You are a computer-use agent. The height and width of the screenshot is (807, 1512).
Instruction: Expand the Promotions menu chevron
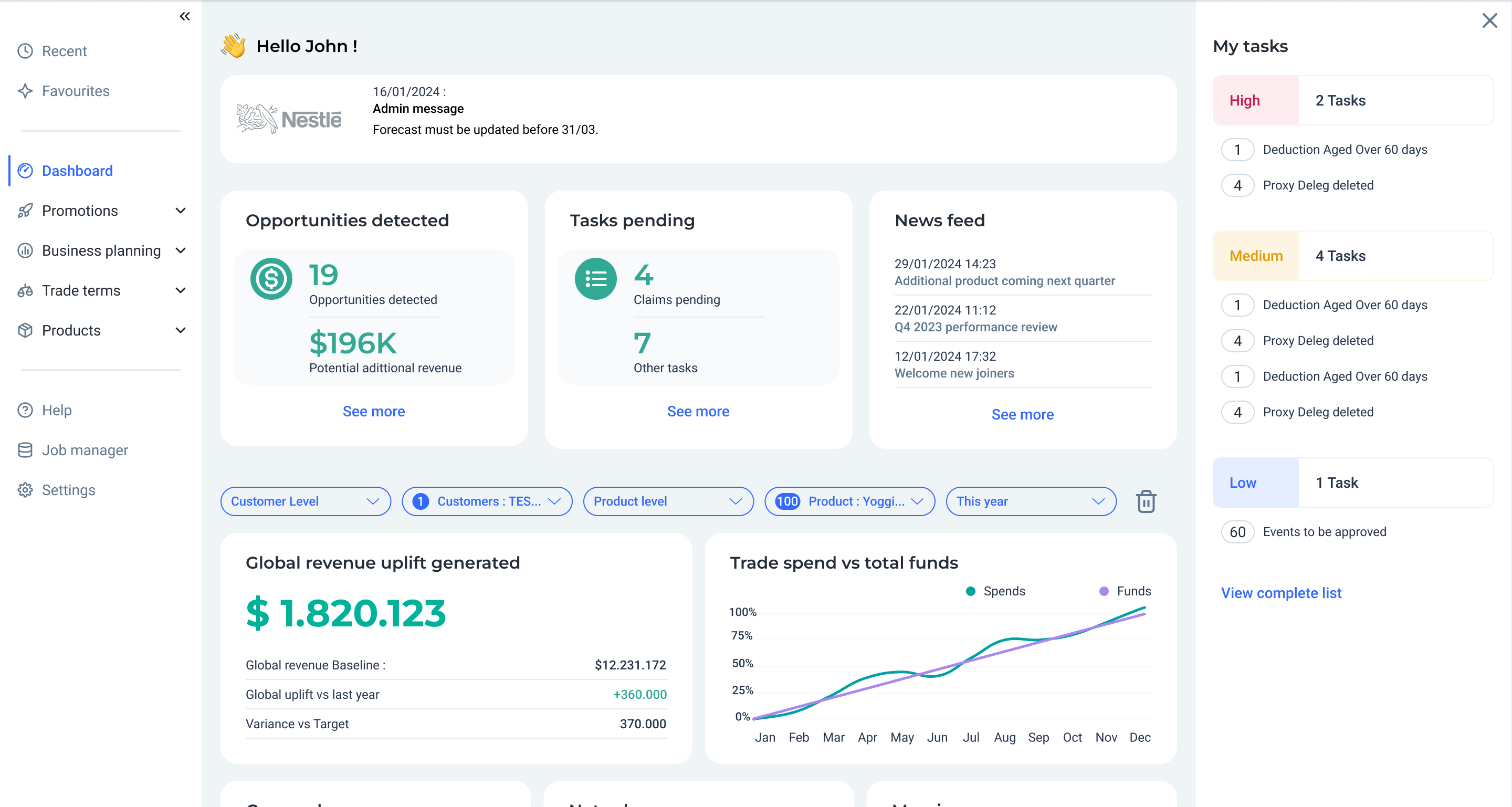pos(181,211)
